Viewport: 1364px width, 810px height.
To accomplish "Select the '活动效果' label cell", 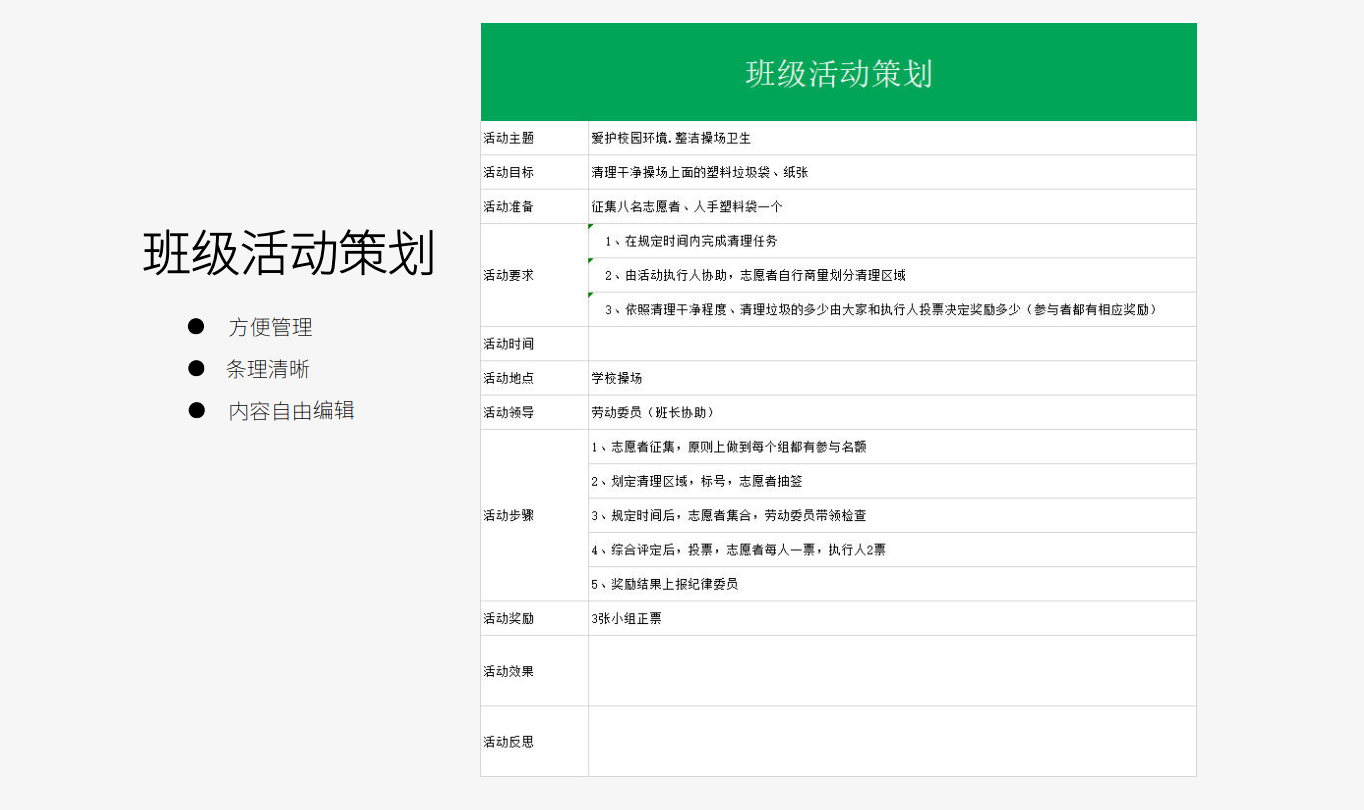I will 535,671.
